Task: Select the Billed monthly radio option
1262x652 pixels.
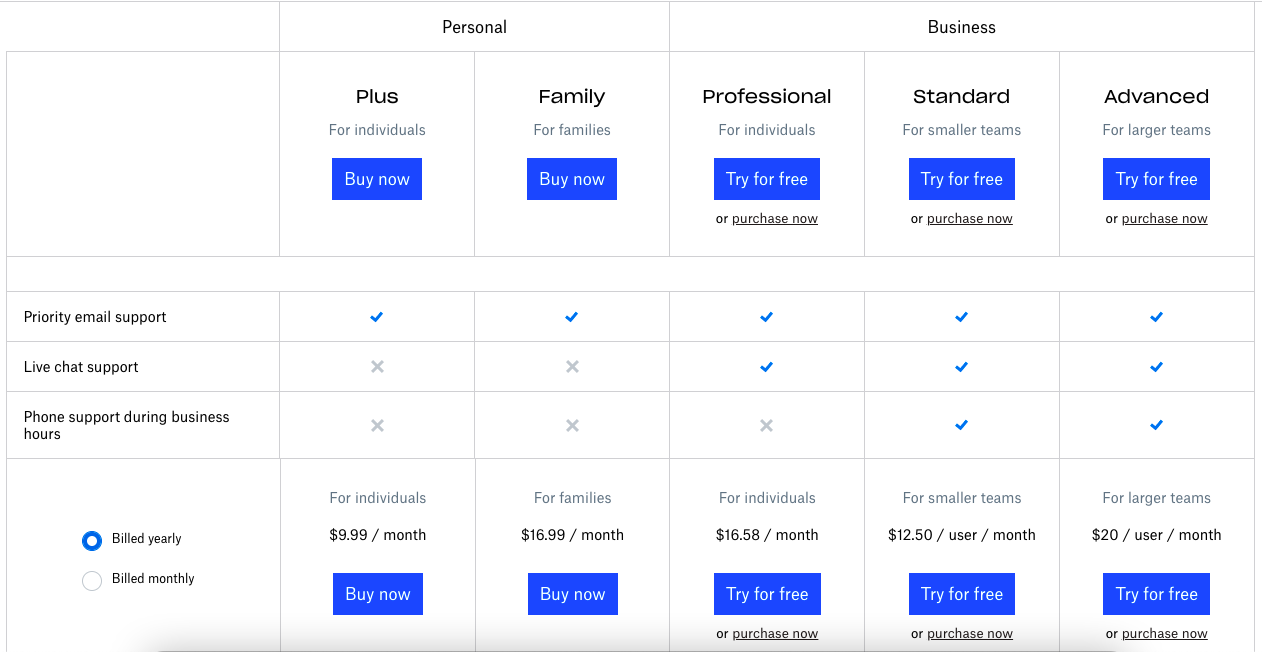Action: [x=92, y=580]
